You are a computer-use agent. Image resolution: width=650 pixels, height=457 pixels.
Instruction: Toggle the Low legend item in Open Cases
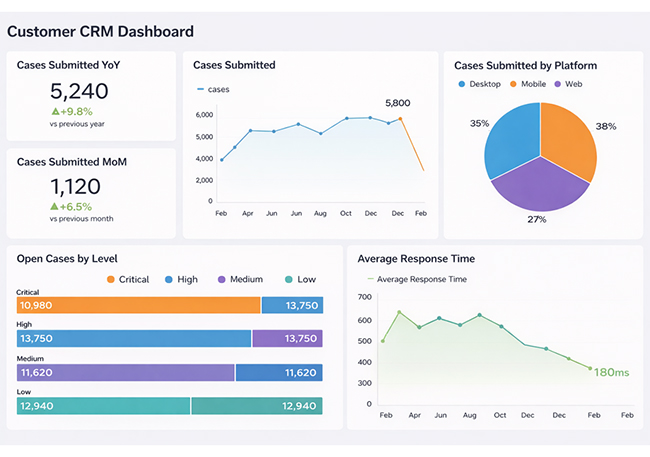301,280
